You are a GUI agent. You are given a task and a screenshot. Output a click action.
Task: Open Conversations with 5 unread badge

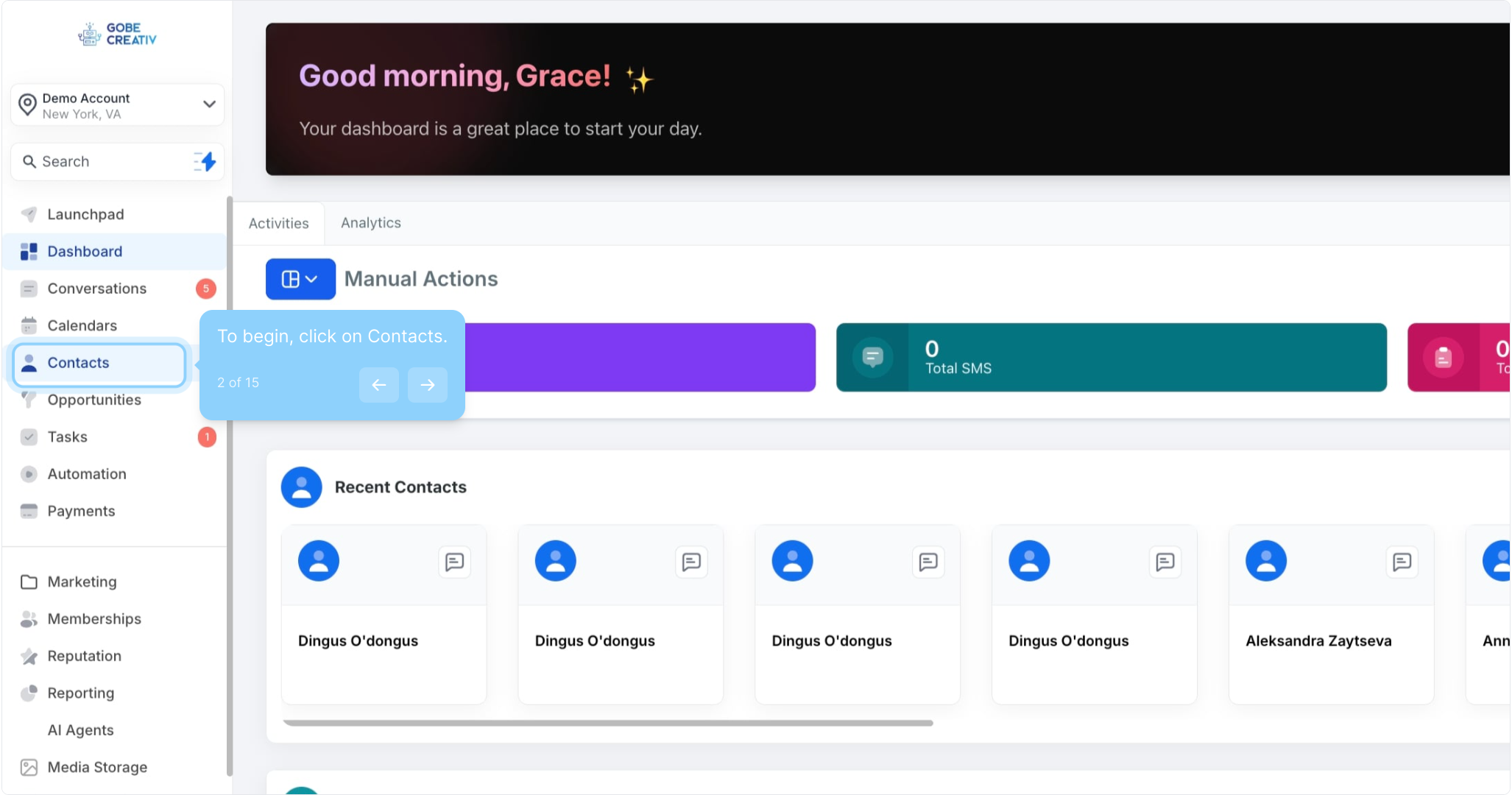96,289
